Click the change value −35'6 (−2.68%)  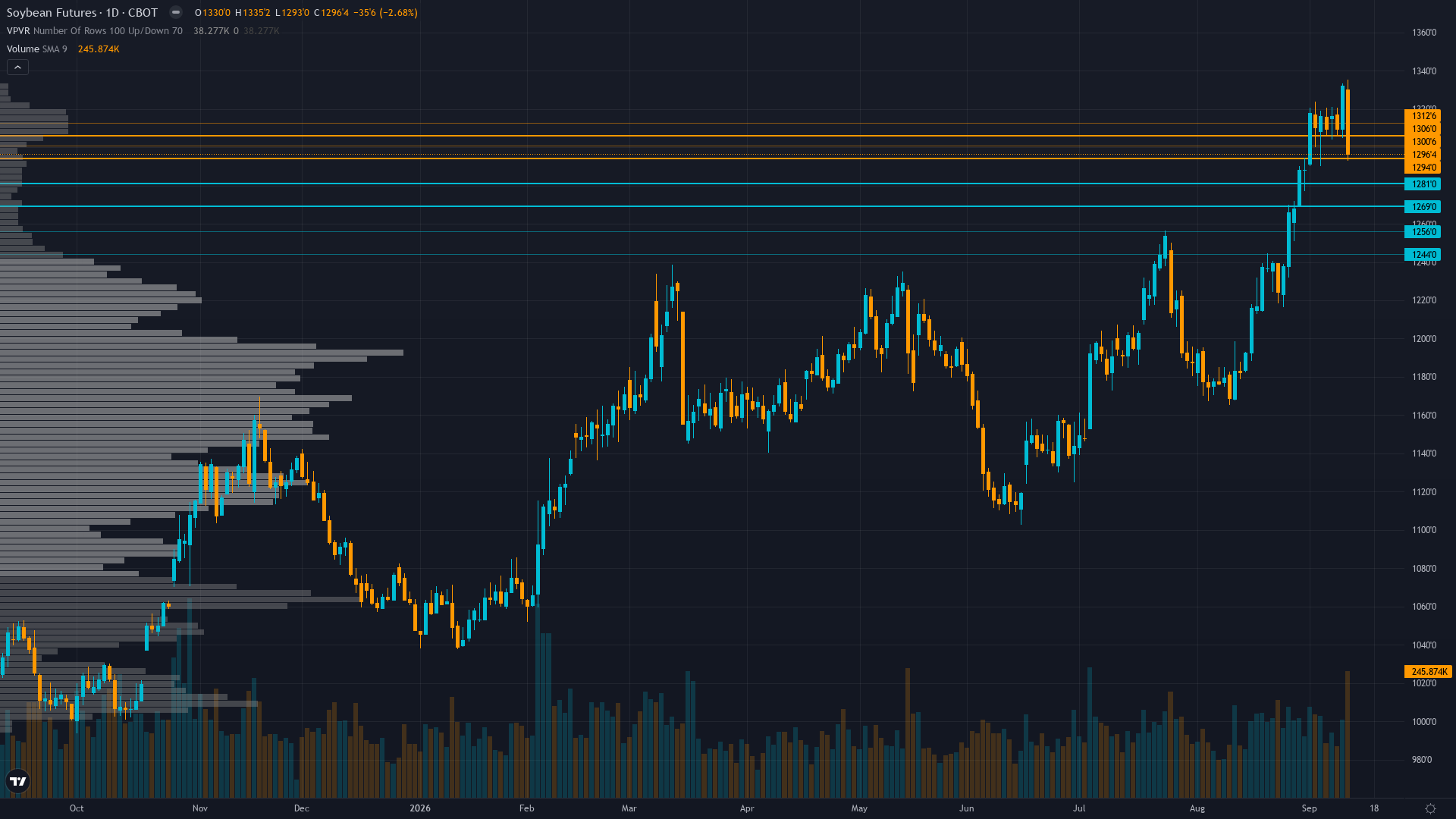tap(386, 12)
